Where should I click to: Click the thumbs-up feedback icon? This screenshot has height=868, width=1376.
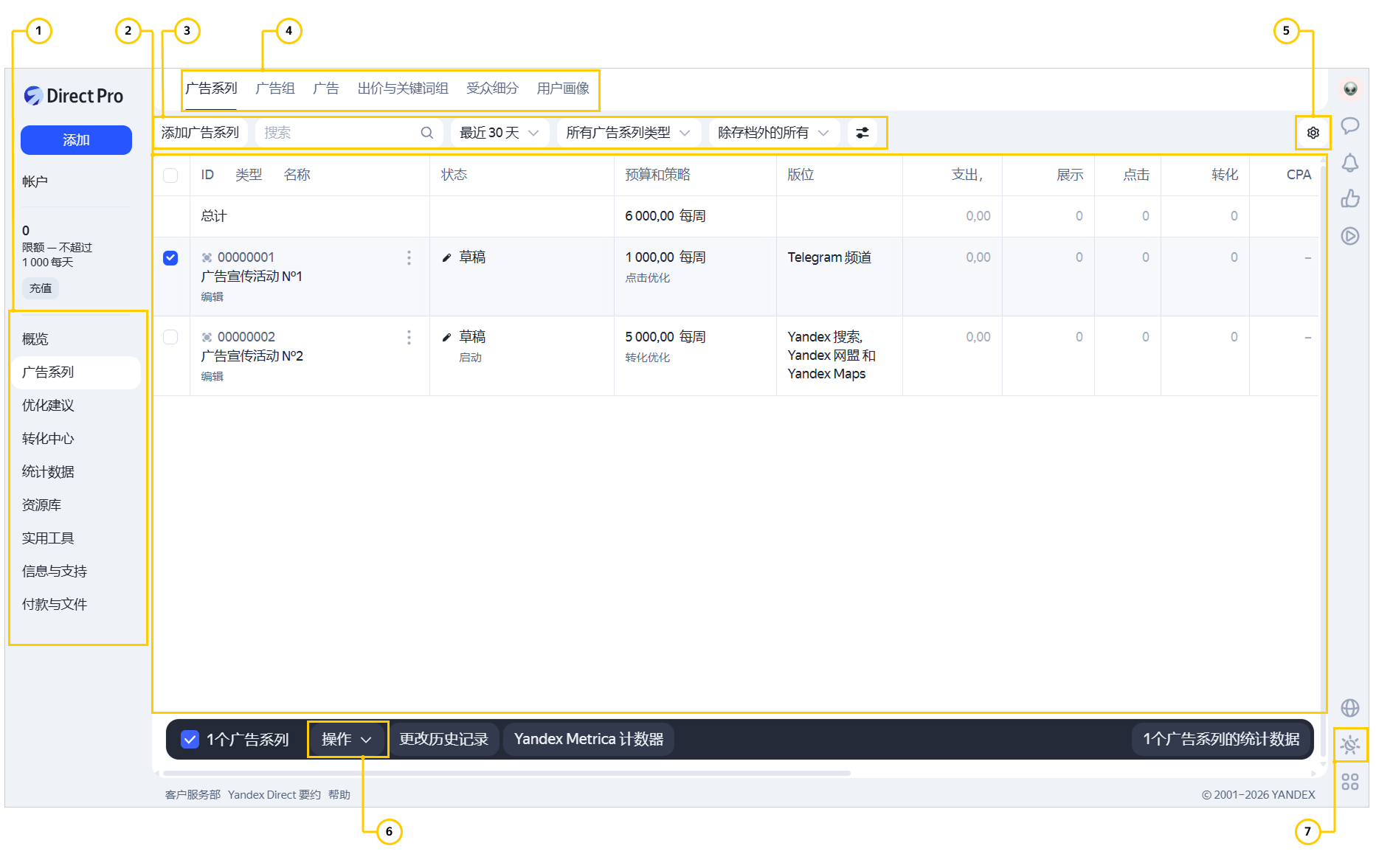pyautogui.click(x=1350, y=198)
